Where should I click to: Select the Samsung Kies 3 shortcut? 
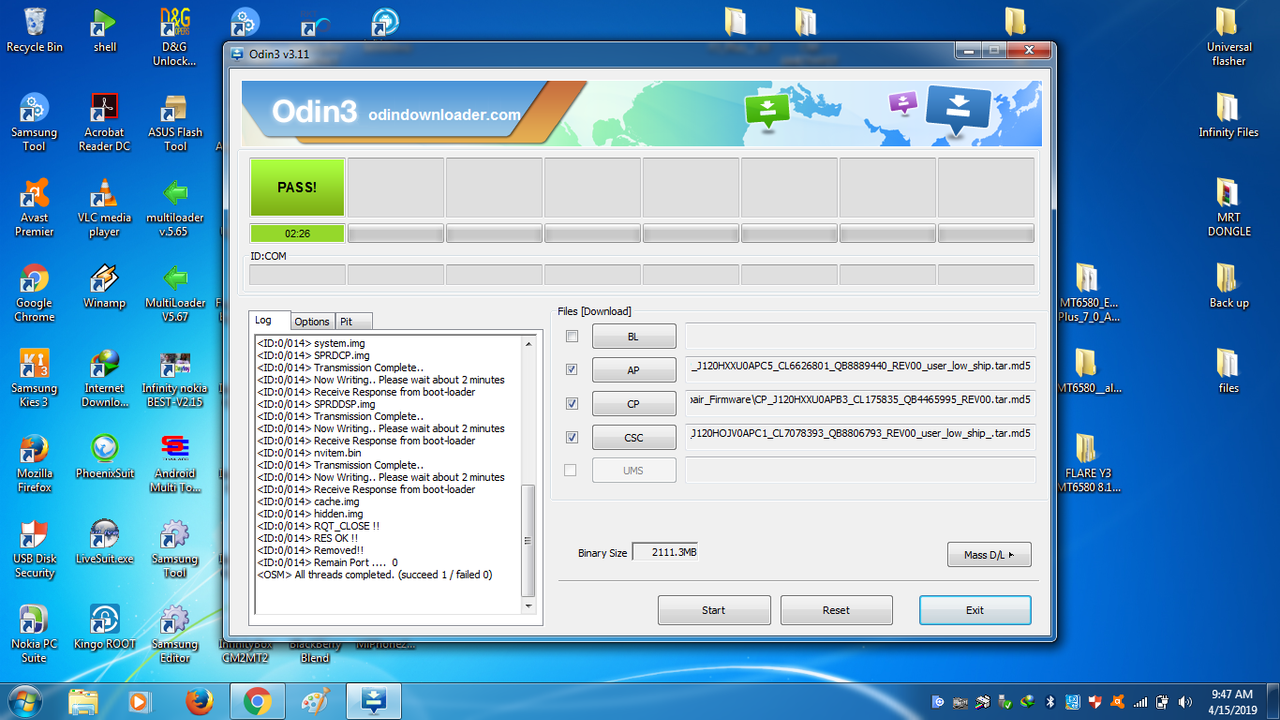(x=34, y=378)
